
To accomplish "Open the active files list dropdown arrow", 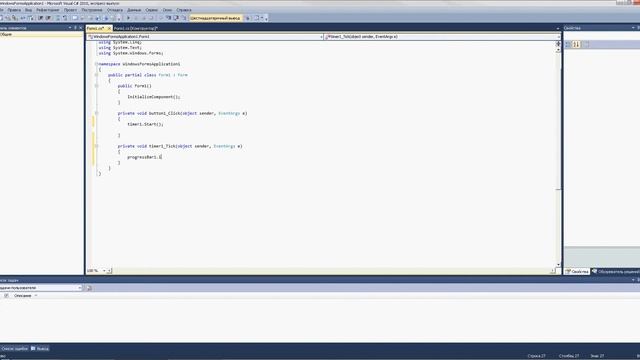I will (558, 28).
